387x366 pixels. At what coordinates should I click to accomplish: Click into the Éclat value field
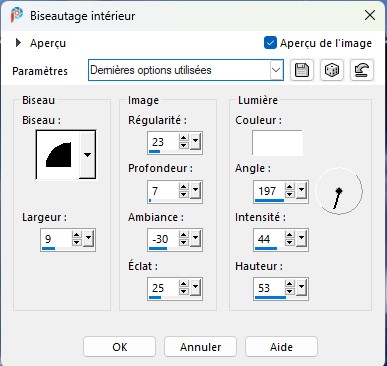coord(163,288)
